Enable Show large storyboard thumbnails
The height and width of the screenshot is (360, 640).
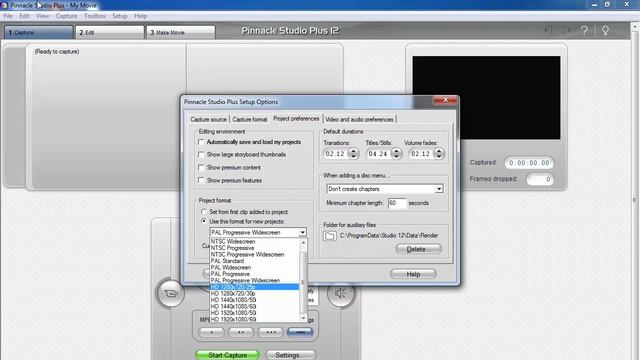[201, 155]
